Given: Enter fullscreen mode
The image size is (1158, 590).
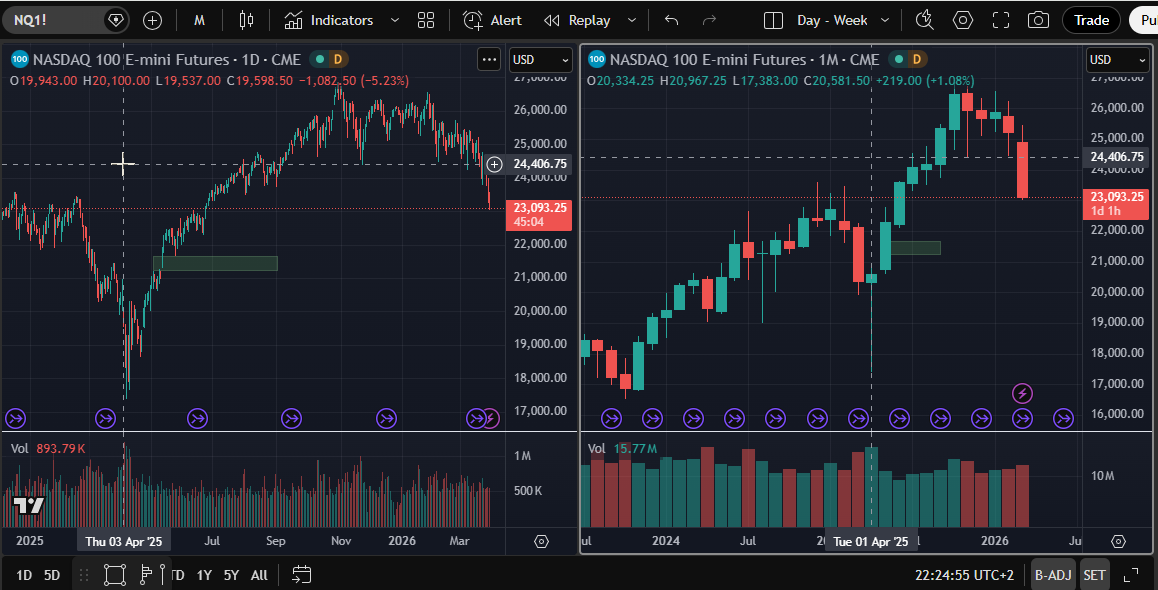Looking at the screenshot, I should (x=1001, y=20).
